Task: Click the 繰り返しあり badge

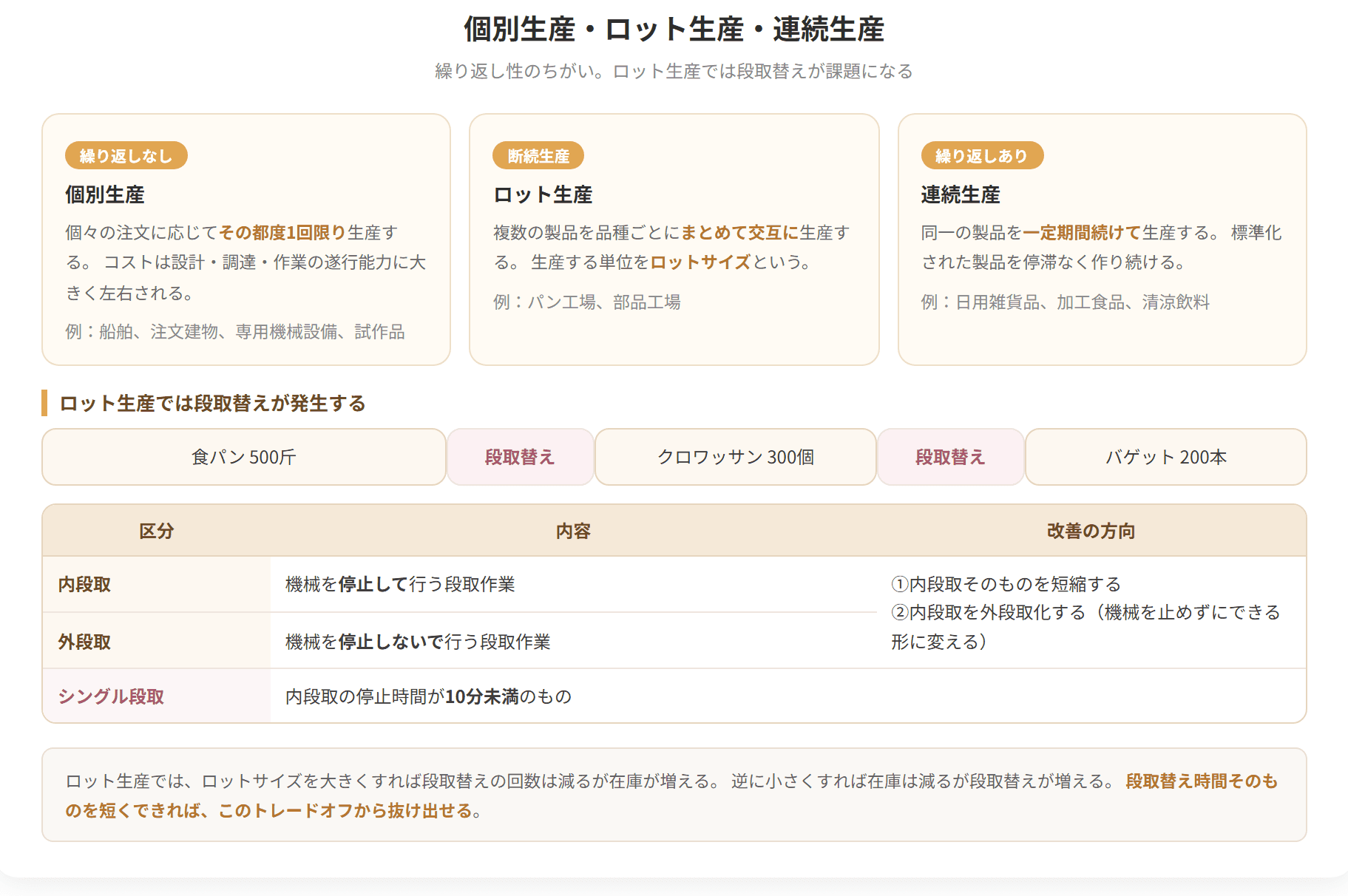Action: (x=982, y=156)
